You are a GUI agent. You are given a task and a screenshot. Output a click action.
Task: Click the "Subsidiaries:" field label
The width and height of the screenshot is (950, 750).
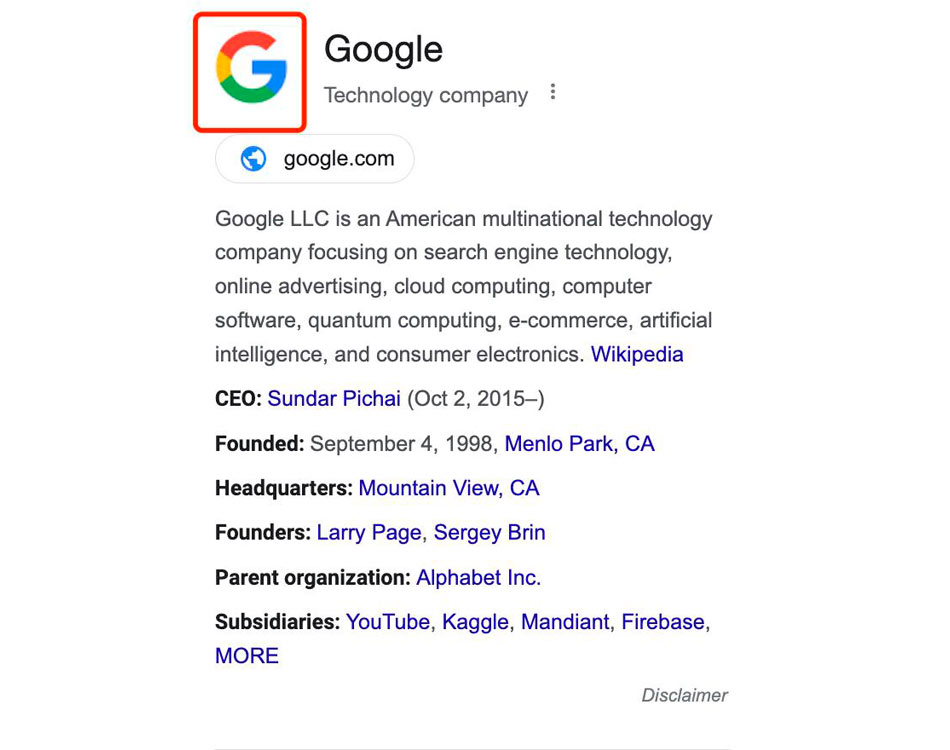click(277, 622)
